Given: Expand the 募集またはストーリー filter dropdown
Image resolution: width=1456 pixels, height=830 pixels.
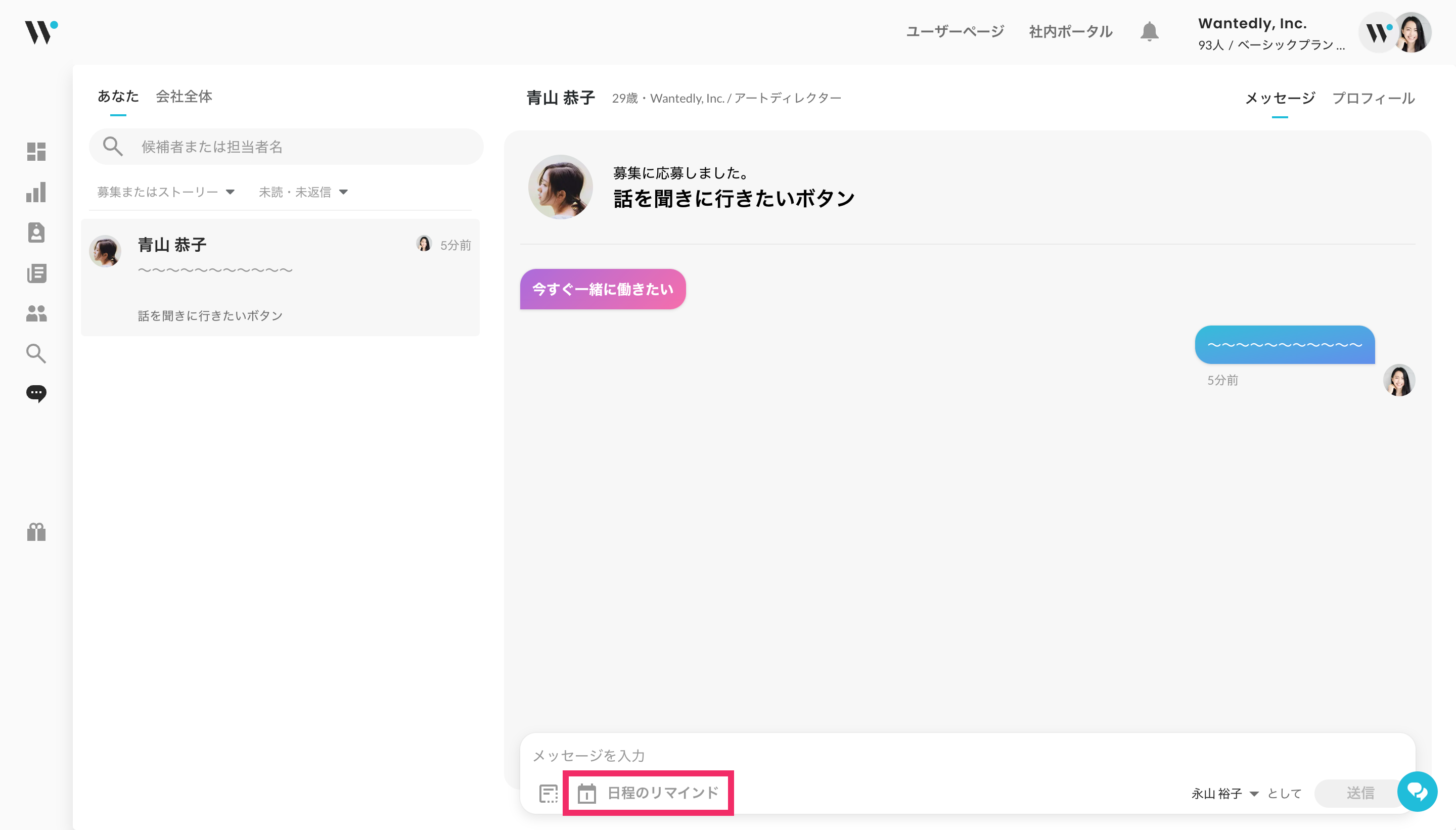Looking at the screenshot, I should click(x=165, y=192).
